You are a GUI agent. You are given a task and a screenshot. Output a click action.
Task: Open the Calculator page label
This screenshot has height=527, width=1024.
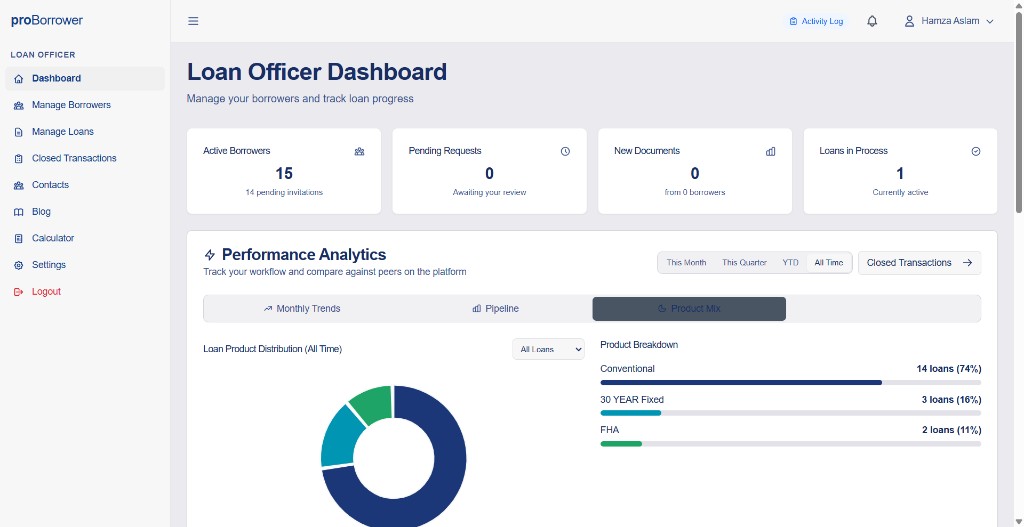pyautogui.click(x=53, y=238)
